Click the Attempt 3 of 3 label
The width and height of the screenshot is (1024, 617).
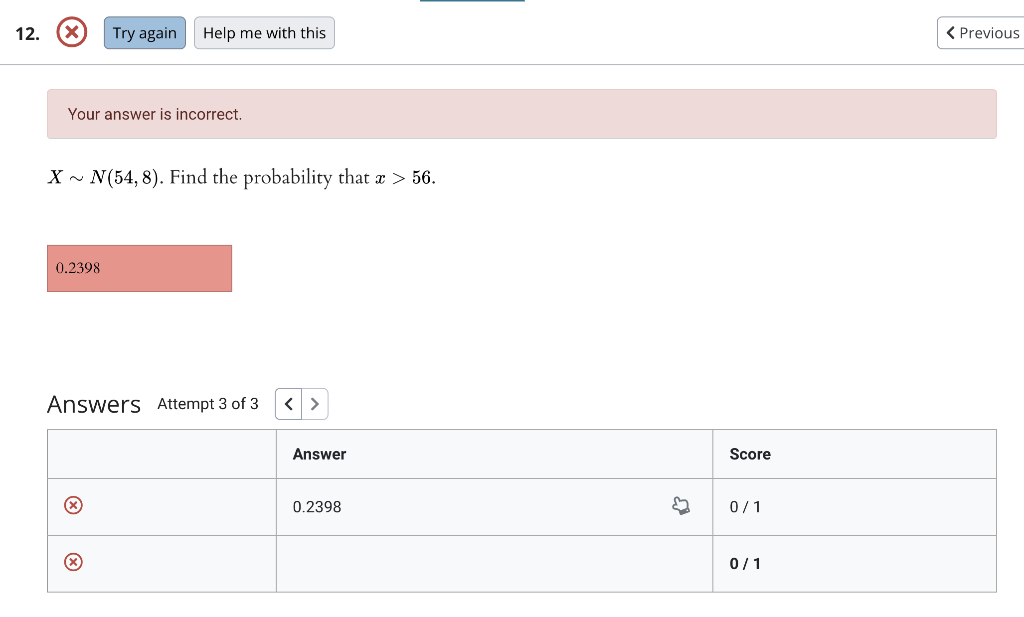[207, 403]
